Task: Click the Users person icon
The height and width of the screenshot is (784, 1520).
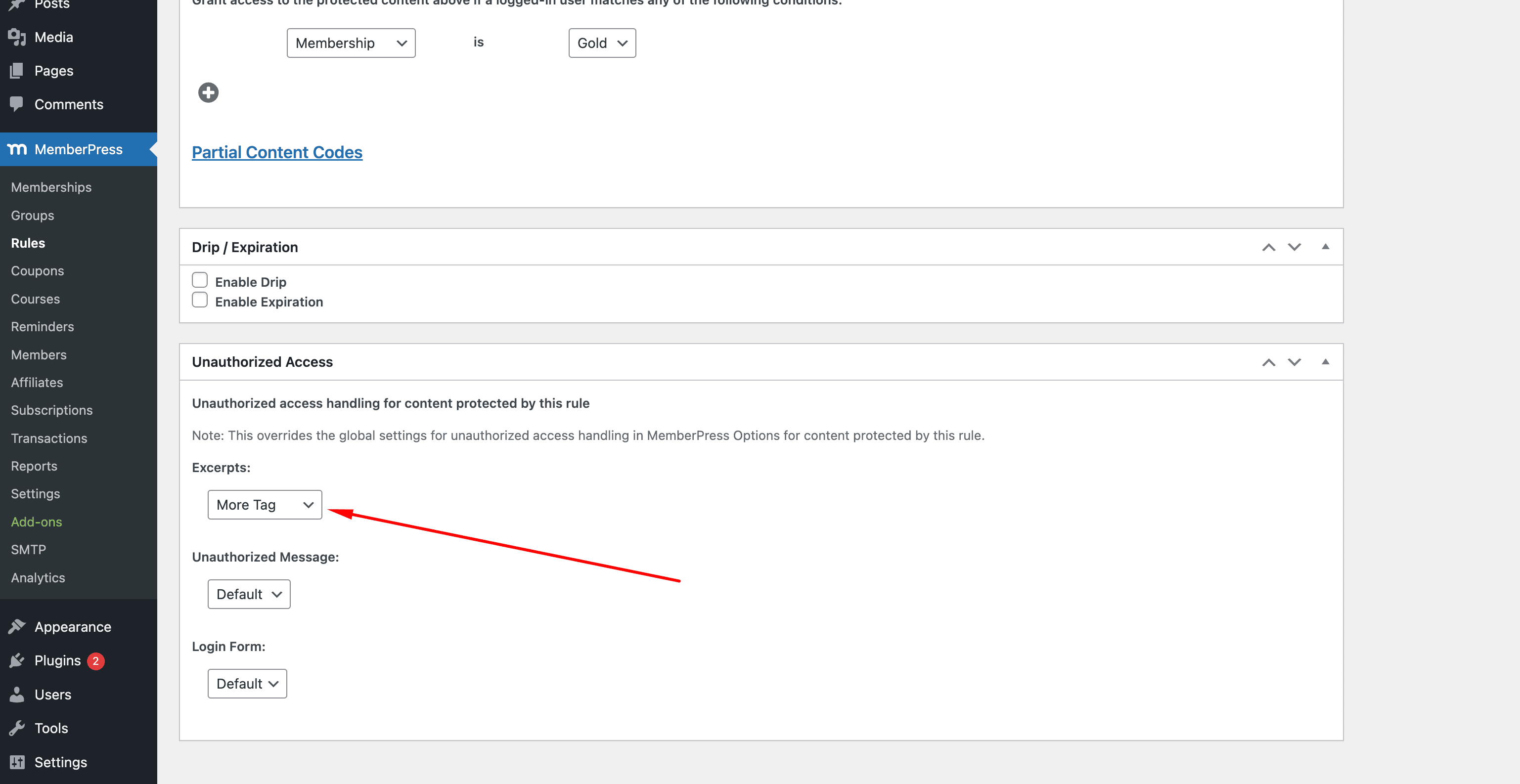Action: tap(17, 695)
